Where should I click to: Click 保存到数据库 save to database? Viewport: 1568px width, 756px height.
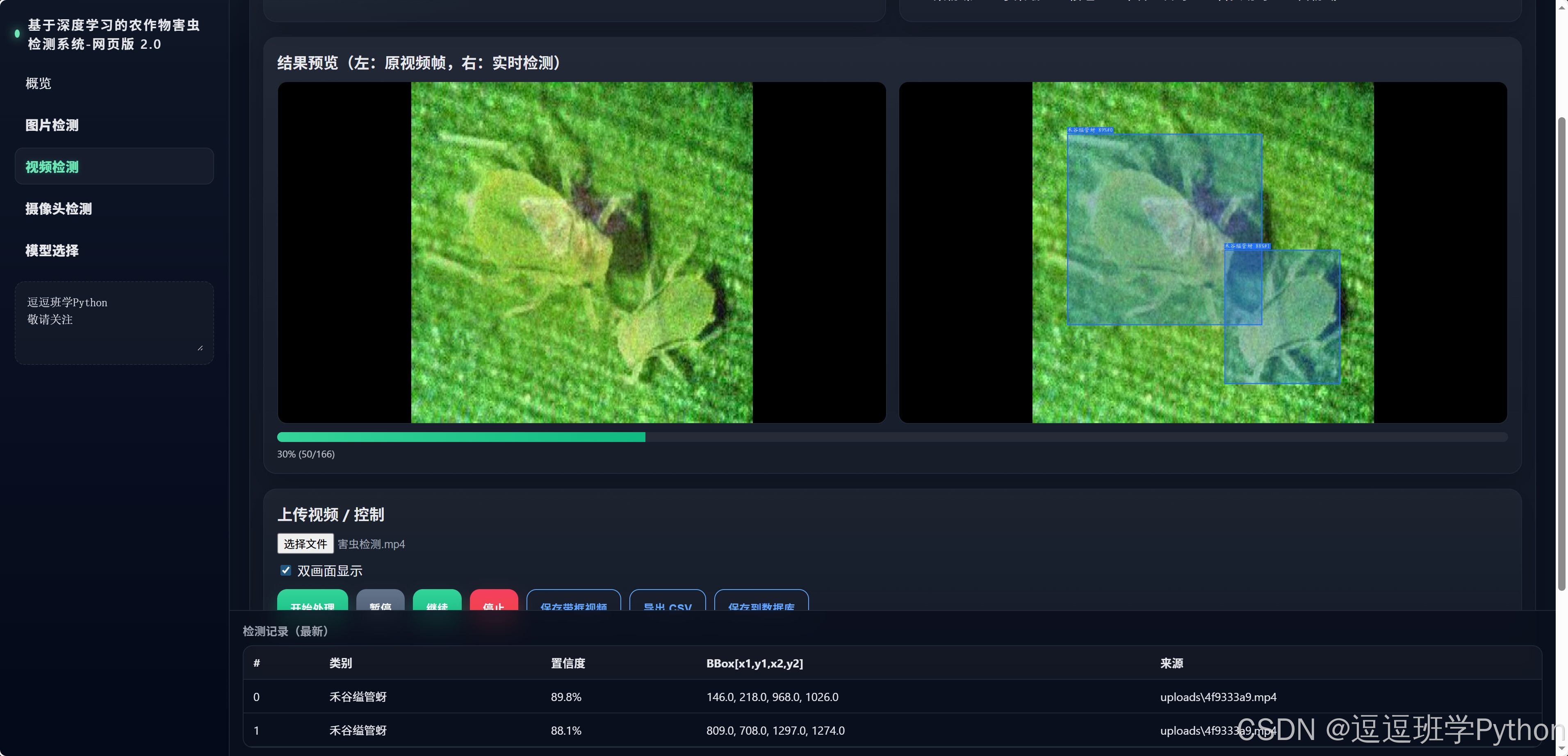pyautogui.click(x=761, y=602)
